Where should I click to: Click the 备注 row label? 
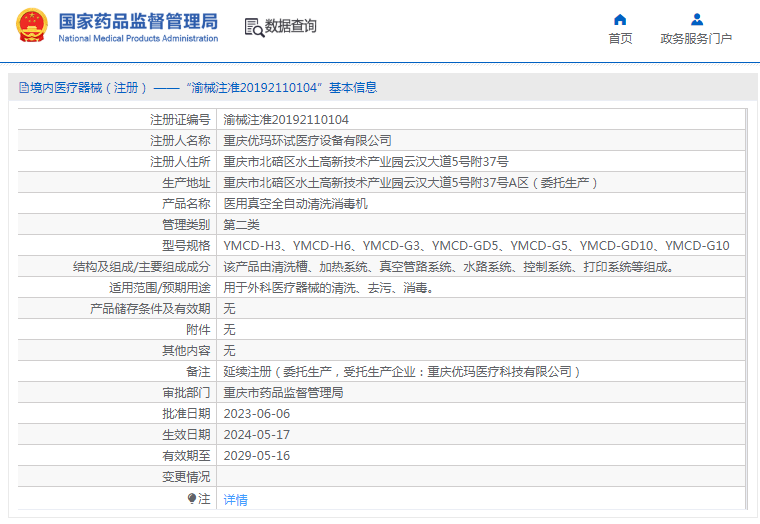(198, 372)
